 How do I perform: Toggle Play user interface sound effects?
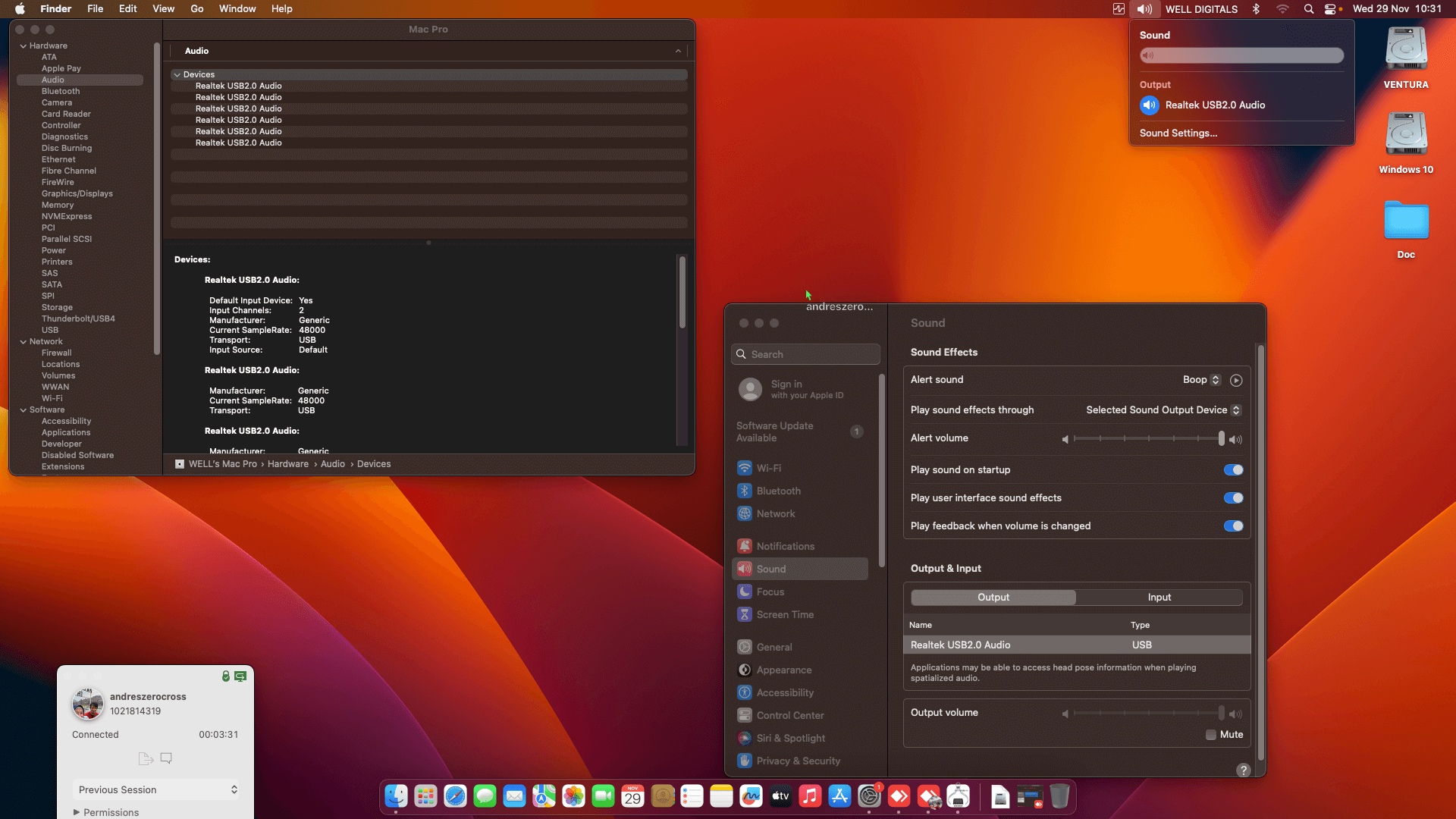click(x=1233, y=498)
